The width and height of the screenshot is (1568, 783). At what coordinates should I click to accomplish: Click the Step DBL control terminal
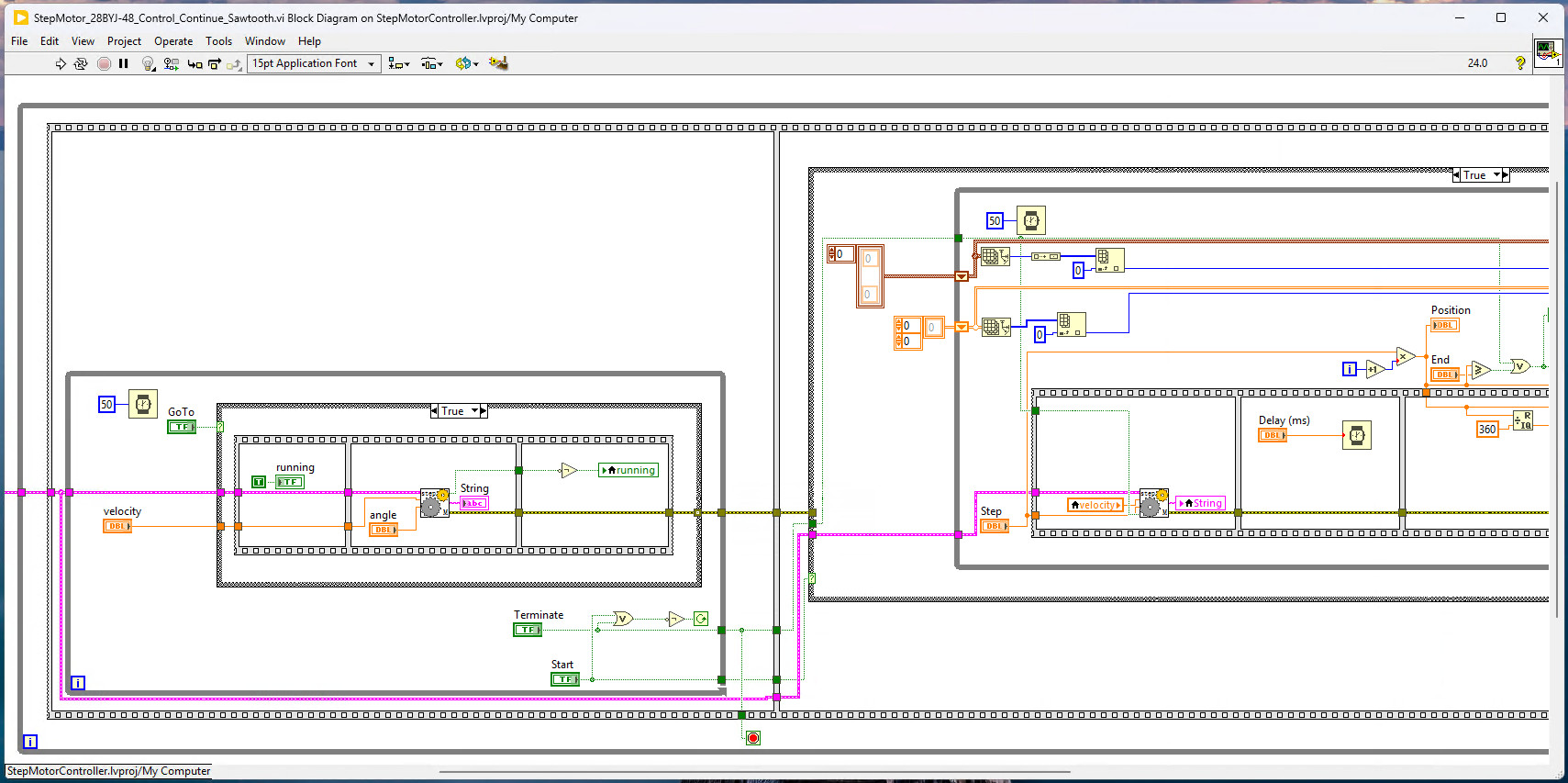(995, 526)
